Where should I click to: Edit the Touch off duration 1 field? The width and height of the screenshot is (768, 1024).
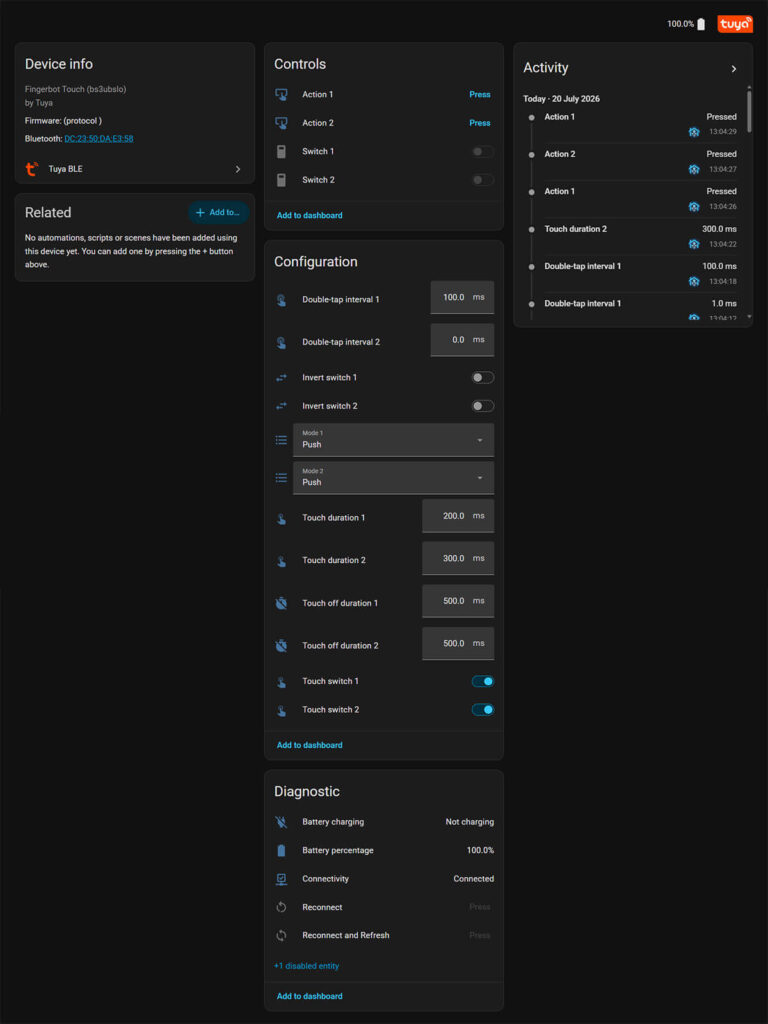(458, 601)
